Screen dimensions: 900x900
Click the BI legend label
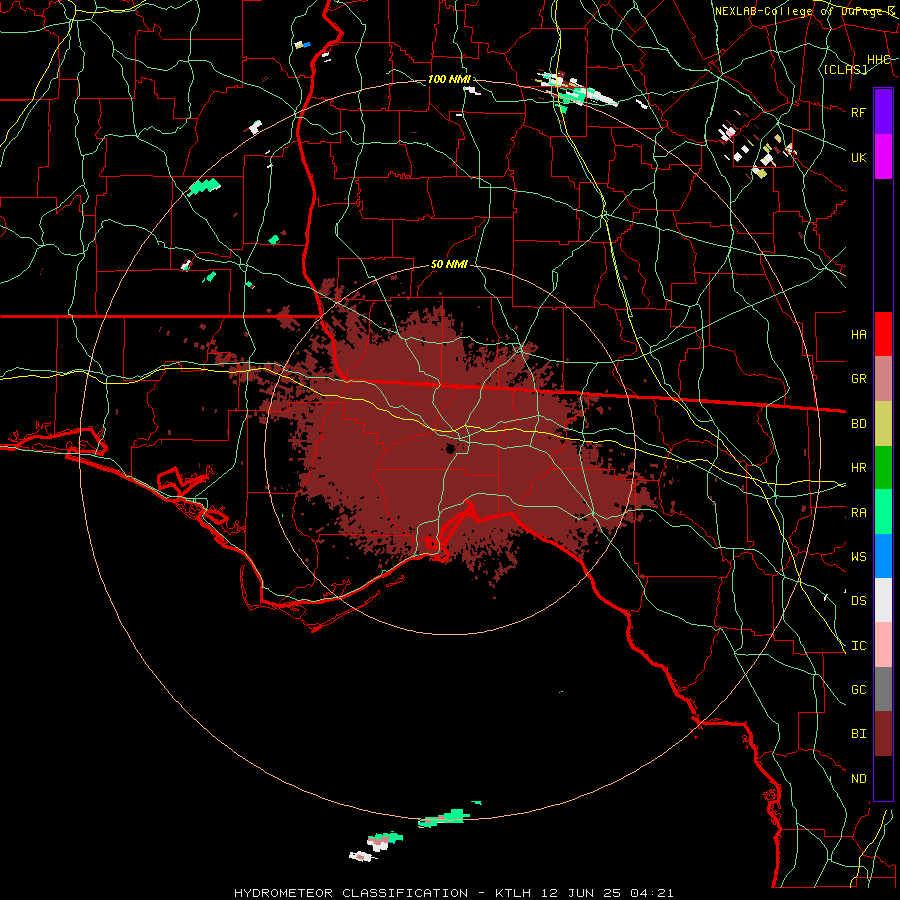tap(858, 734)
